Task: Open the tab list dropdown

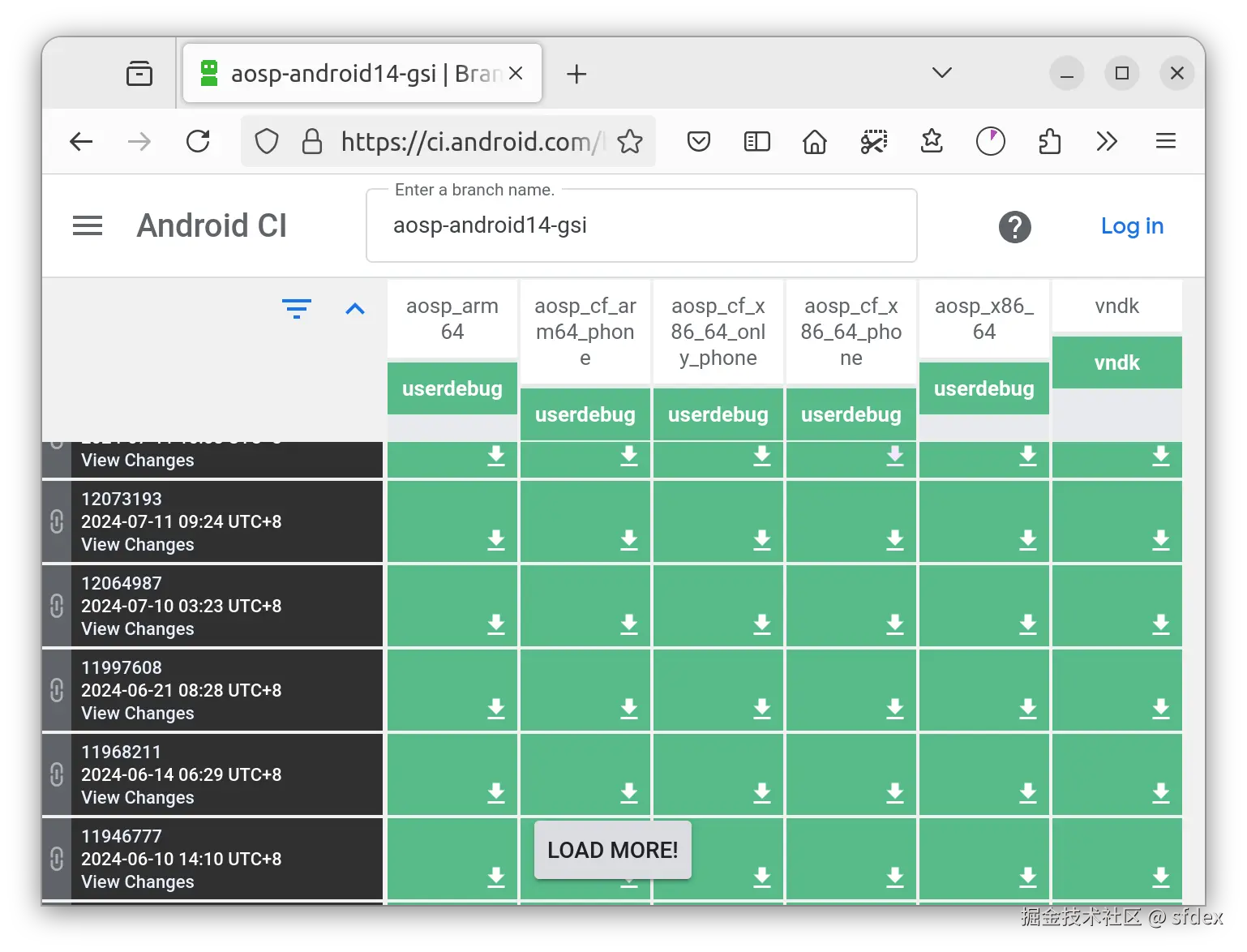Action: (x=941, y=73)
